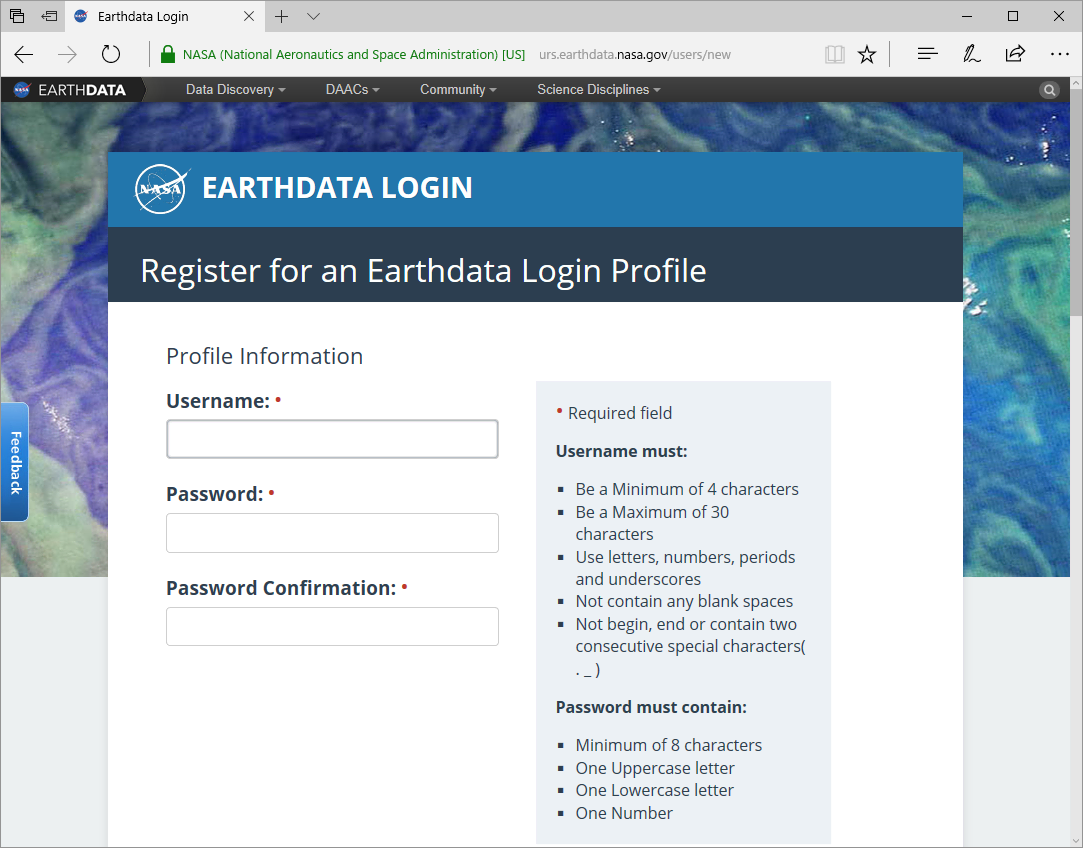
Task: Click the green secure padlock icon
Action: [167, 54]
